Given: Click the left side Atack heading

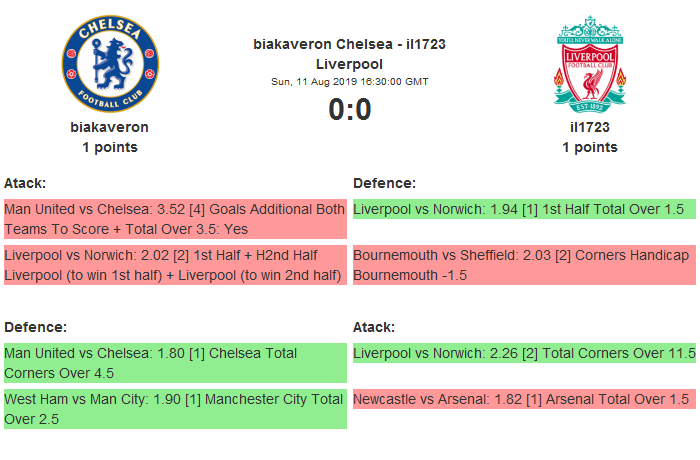Looking at the screenshot, I should [25, 183].
